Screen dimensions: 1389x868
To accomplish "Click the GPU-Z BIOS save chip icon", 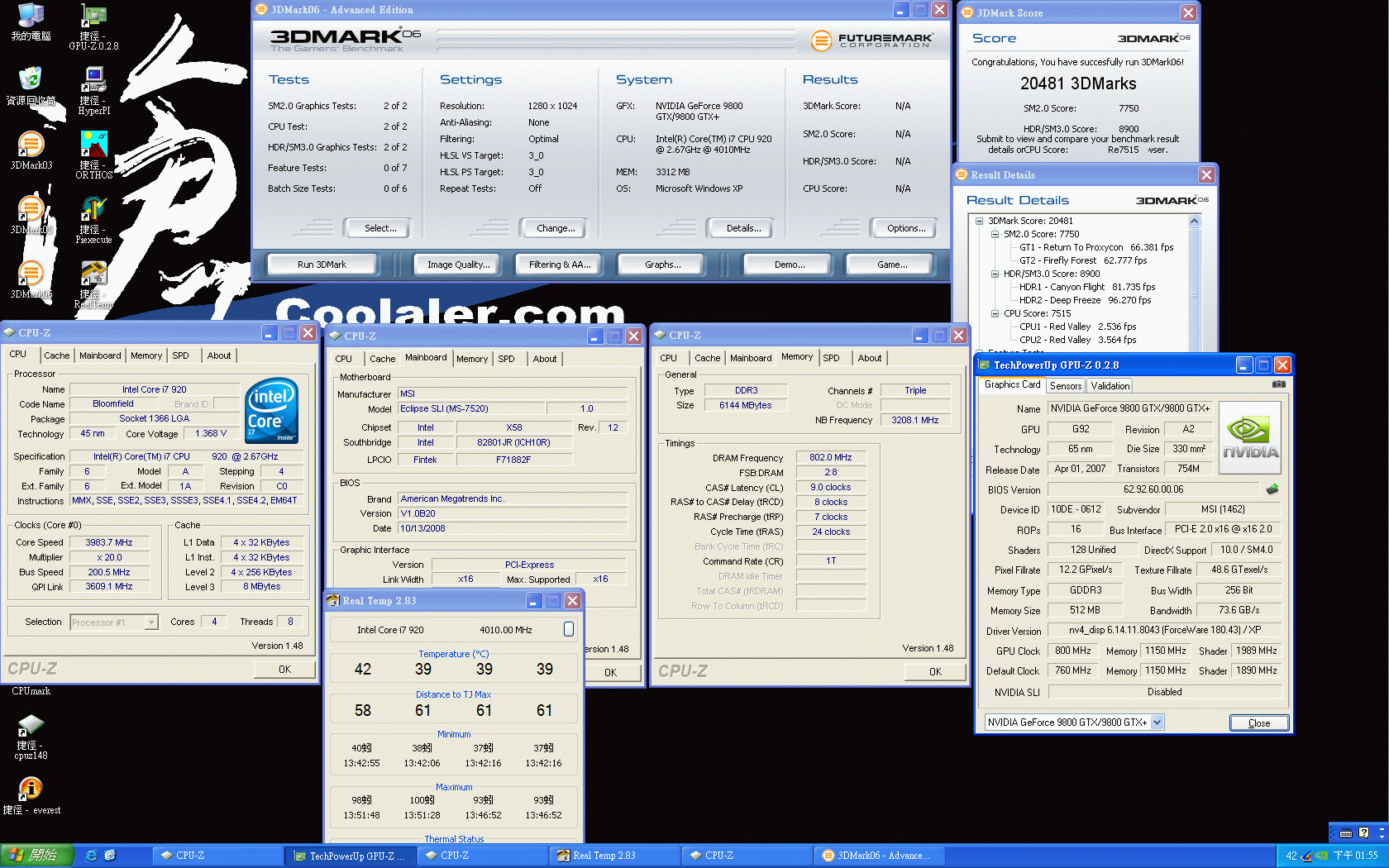I will [1272, 489].
